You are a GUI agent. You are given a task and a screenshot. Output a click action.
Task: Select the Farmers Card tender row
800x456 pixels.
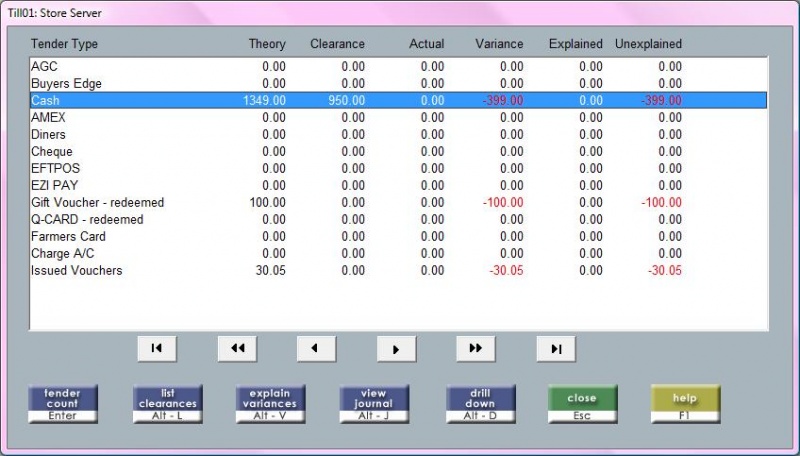click(398, 236)
